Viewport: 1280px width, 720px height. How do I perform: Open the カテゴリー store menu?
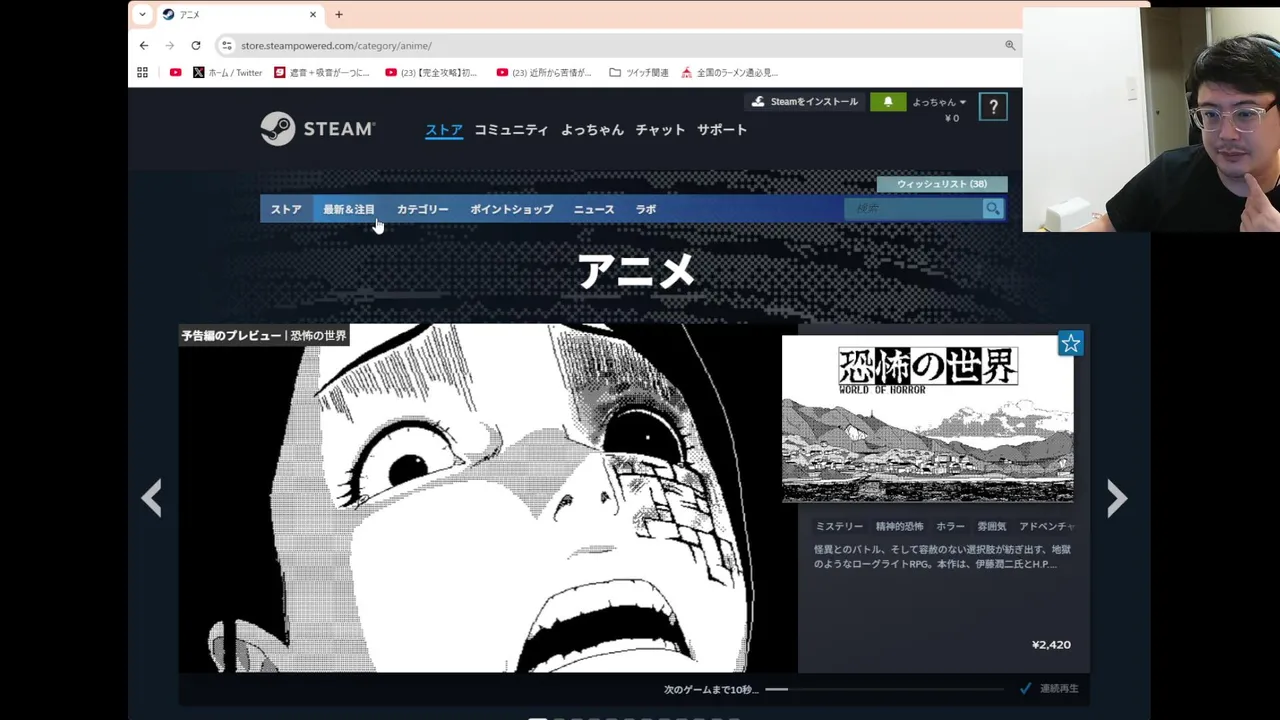tap(422, 209)
